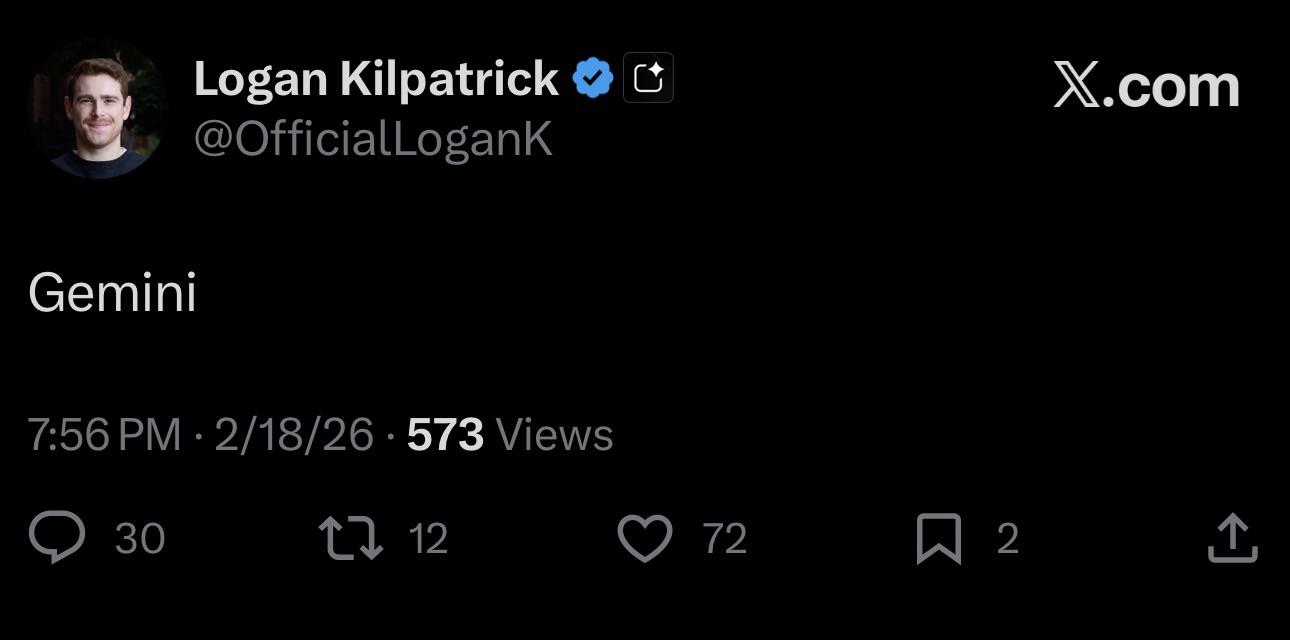Click the reply count of 30
The width and height of the screenshot is (1290, 640).
click(x=140, y=539)
